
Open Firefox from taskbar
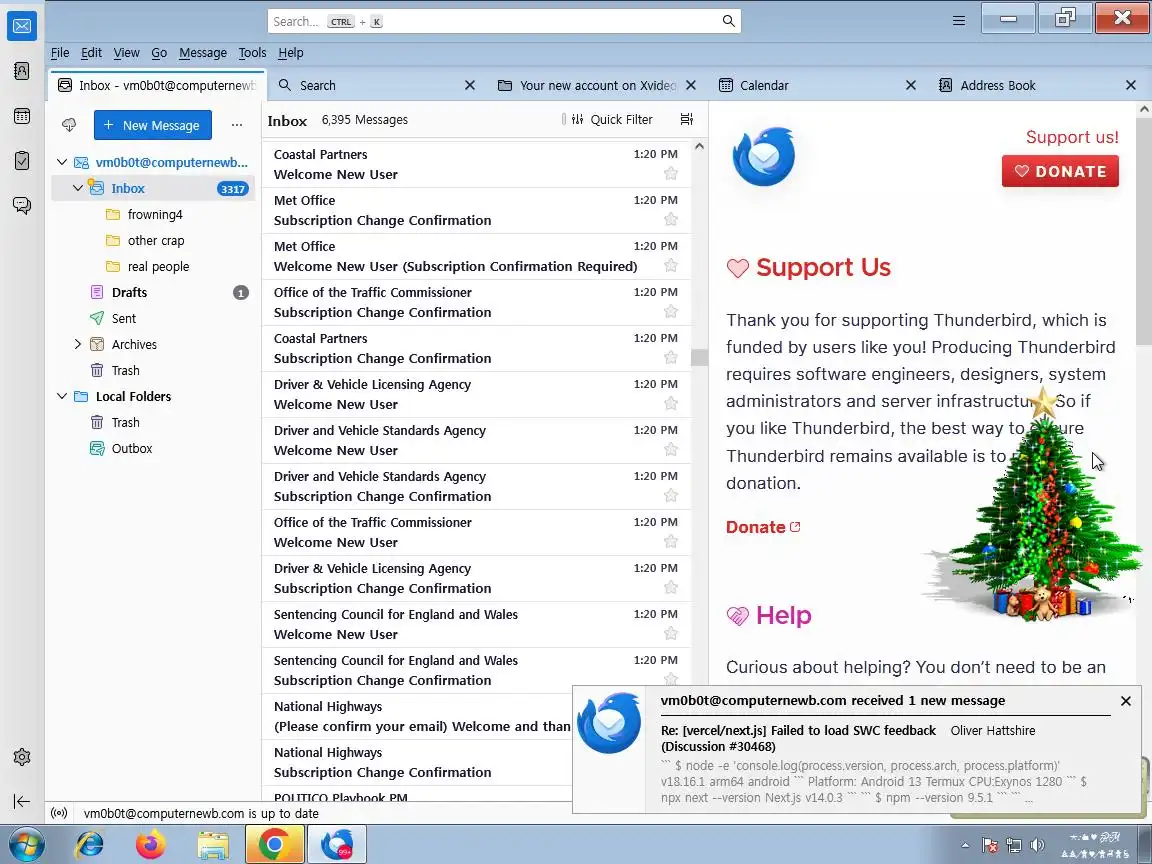pos(151,844)
